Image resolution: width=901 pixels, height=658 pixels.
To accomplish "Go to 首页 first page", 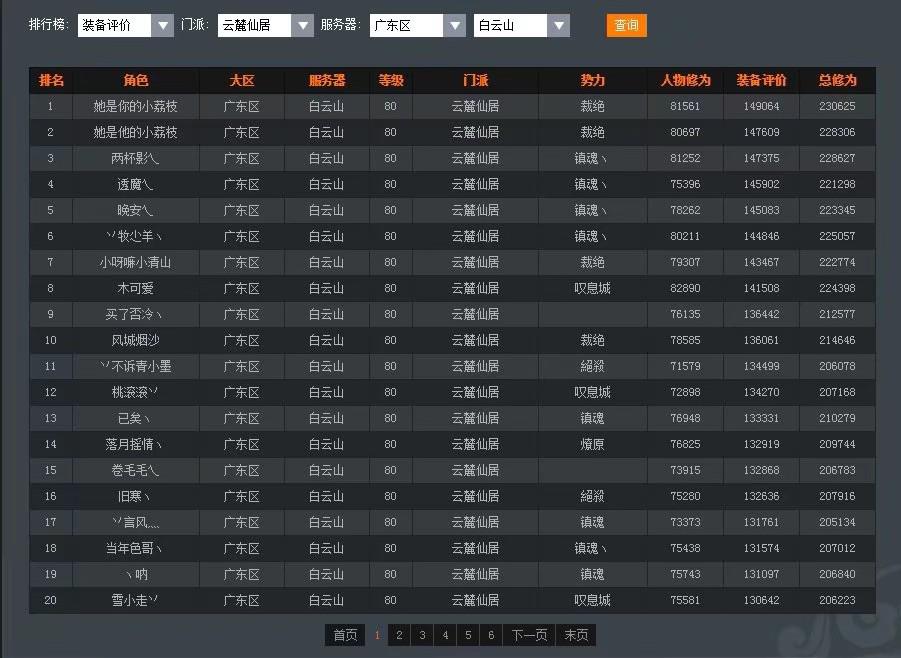I will tap(345, 635).
